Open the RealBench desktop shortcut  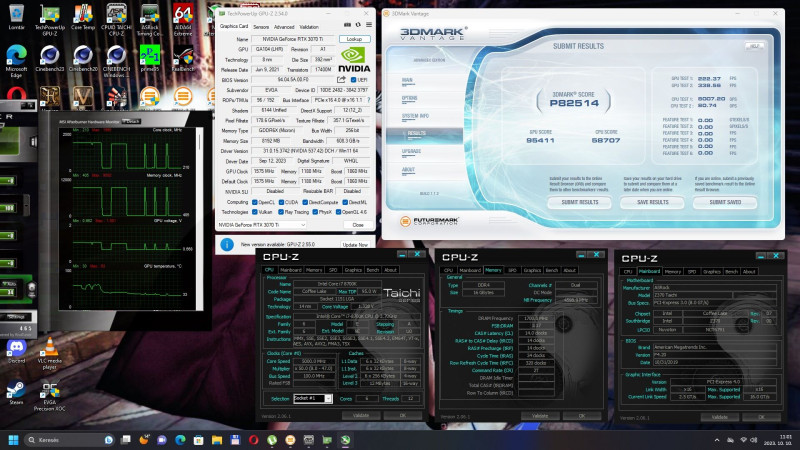(183, 58)
